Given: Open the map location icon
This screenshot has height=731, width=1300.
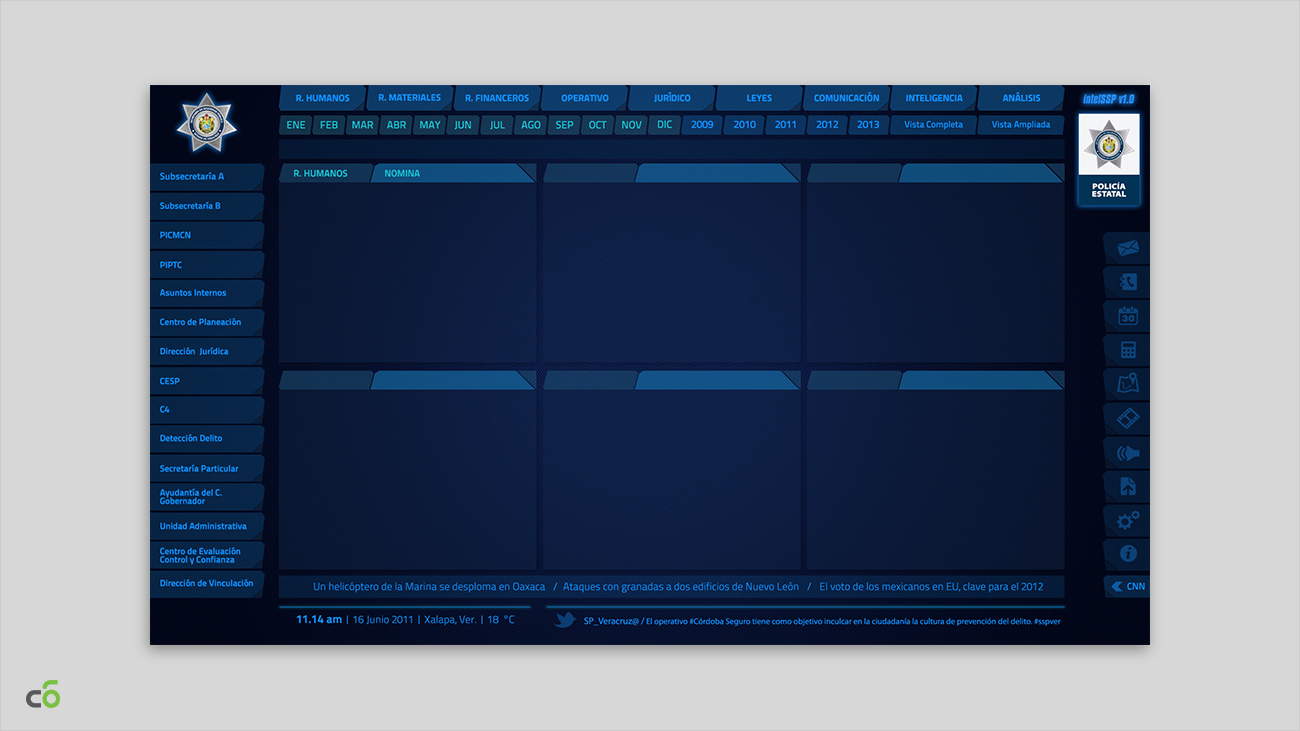Looking at the screenshot, I should (x=1127, y=384).
